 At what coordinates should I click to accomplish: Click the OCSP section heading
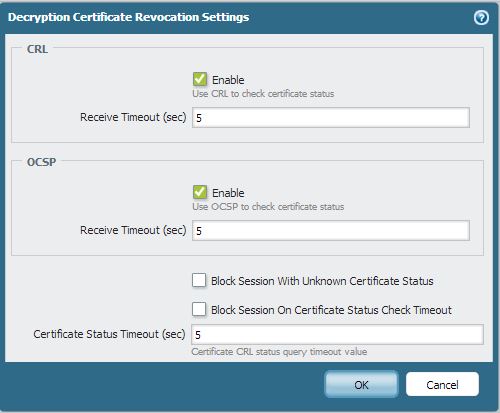41,162
